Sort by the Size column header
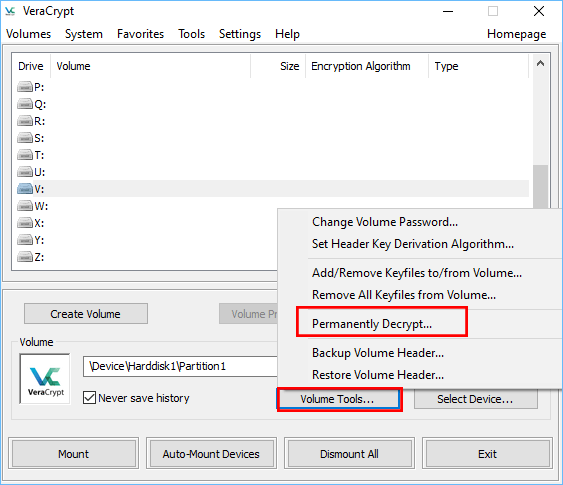The image size is (563, 485). pos(278,66)
